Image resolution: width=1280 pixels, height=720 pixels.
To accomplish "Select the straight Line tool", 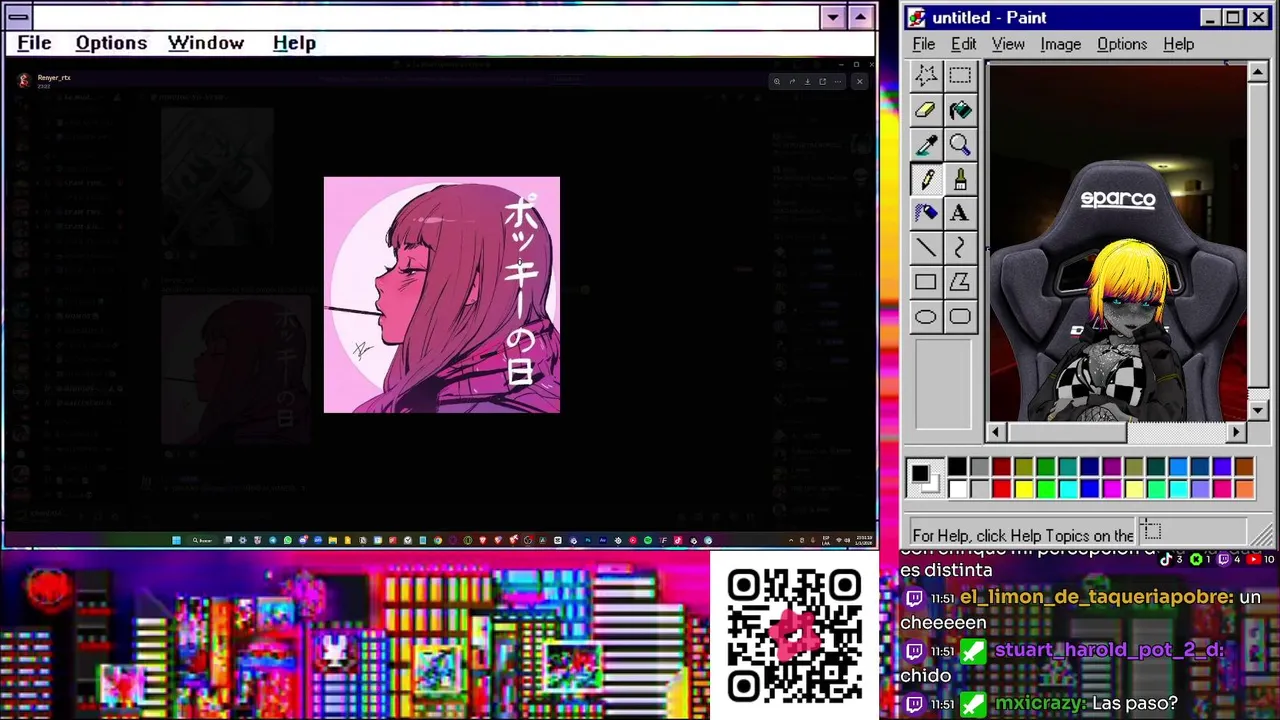I will 926,248.
